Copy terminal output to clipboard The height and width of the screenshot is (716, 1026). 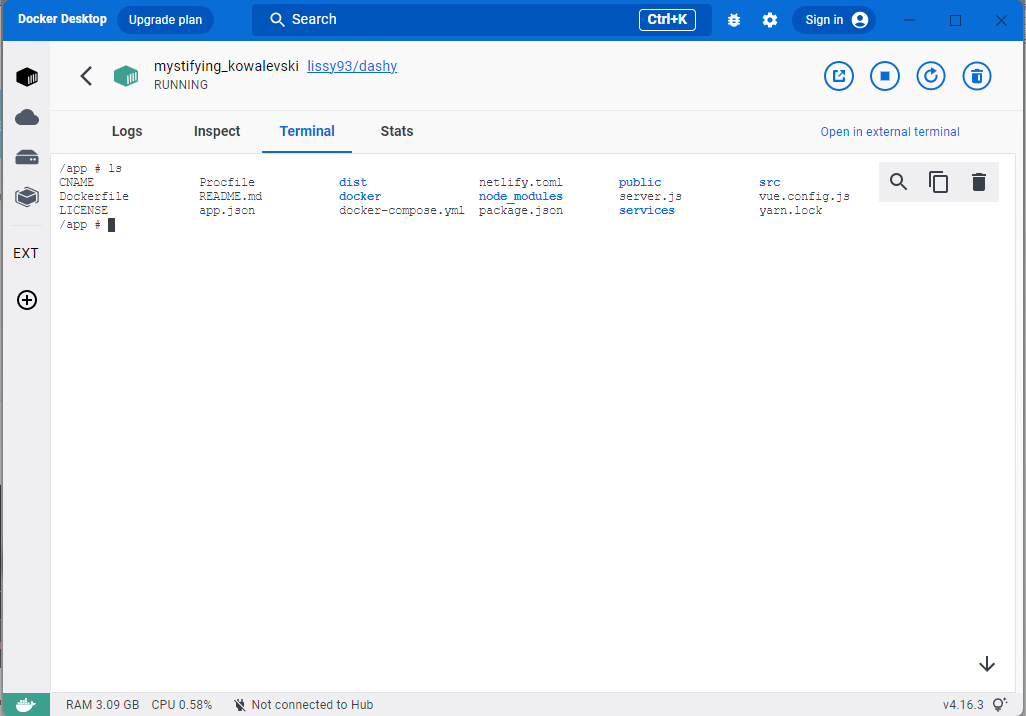[x=938, y=182]
